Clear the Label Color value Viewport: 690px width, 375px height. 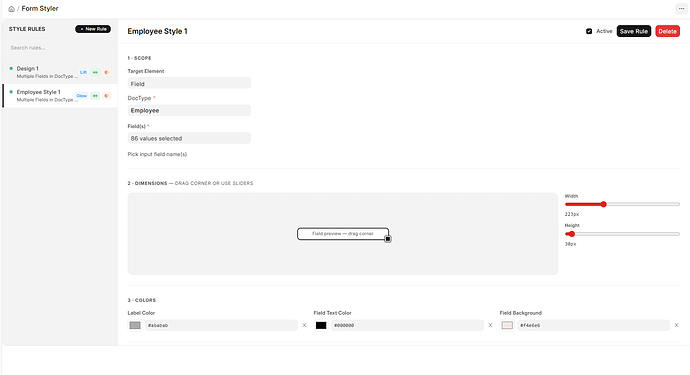coord(304,325)
